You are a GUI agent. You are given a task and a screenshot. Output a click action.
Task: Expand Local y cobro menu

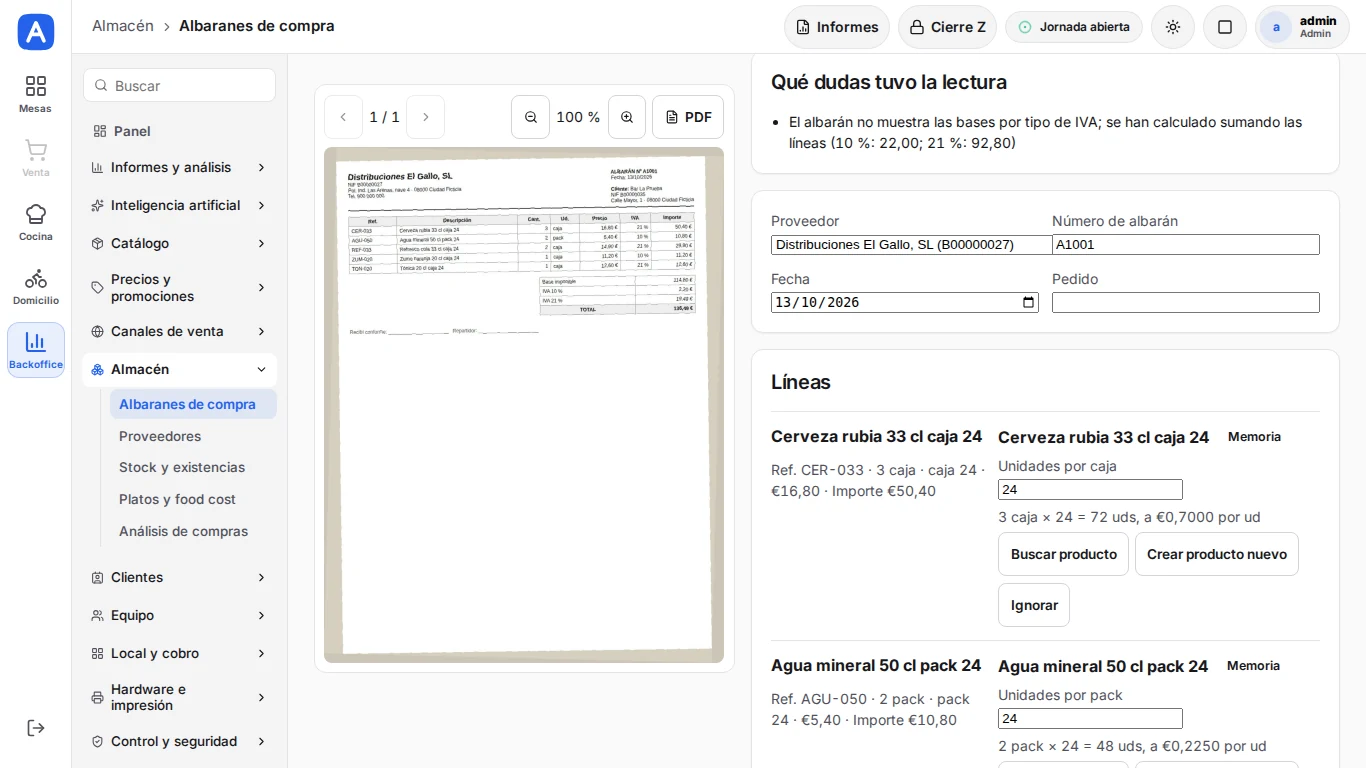[x=179, y=653]
